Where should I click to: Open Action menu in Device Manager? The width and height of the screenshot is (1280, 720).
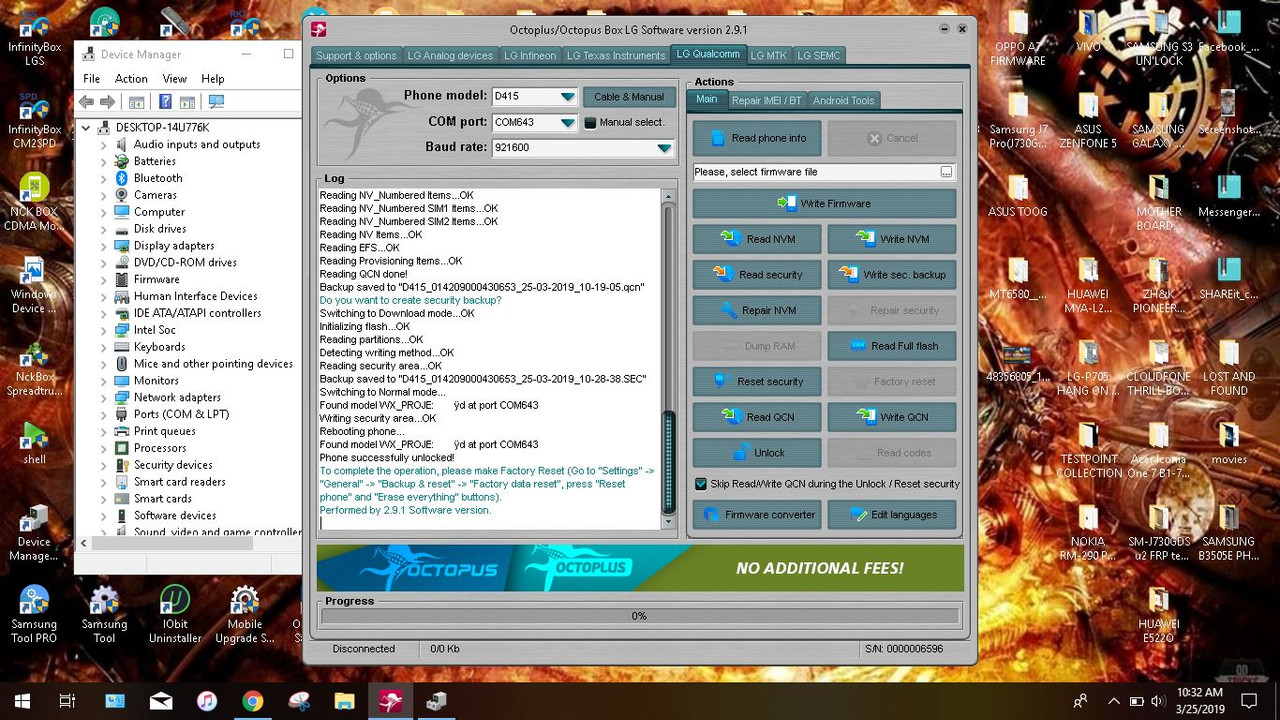[131, 79]
